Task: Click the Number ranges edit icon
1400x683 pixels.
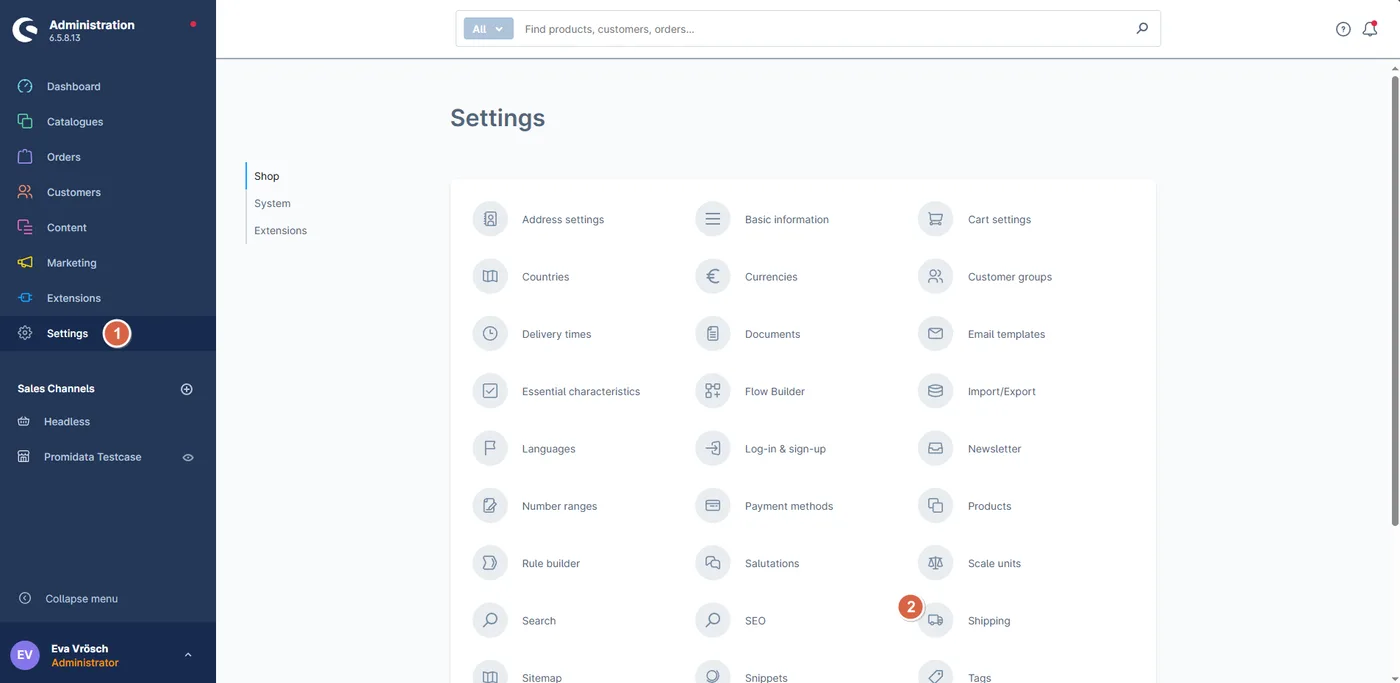Action: point(490,506)
